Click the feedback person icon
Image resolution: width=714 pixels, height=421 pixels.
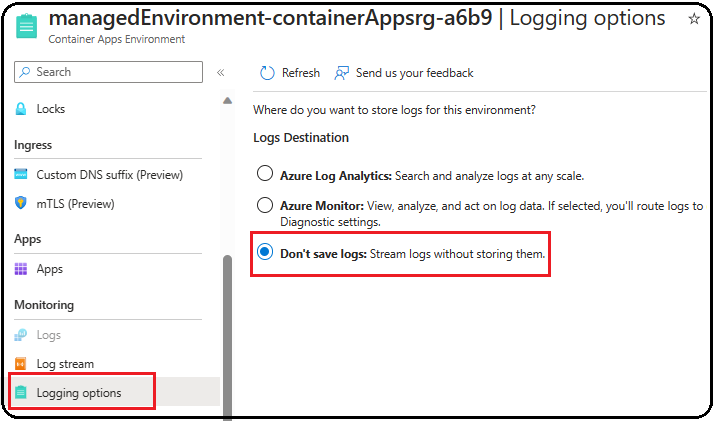coord(342,73)
